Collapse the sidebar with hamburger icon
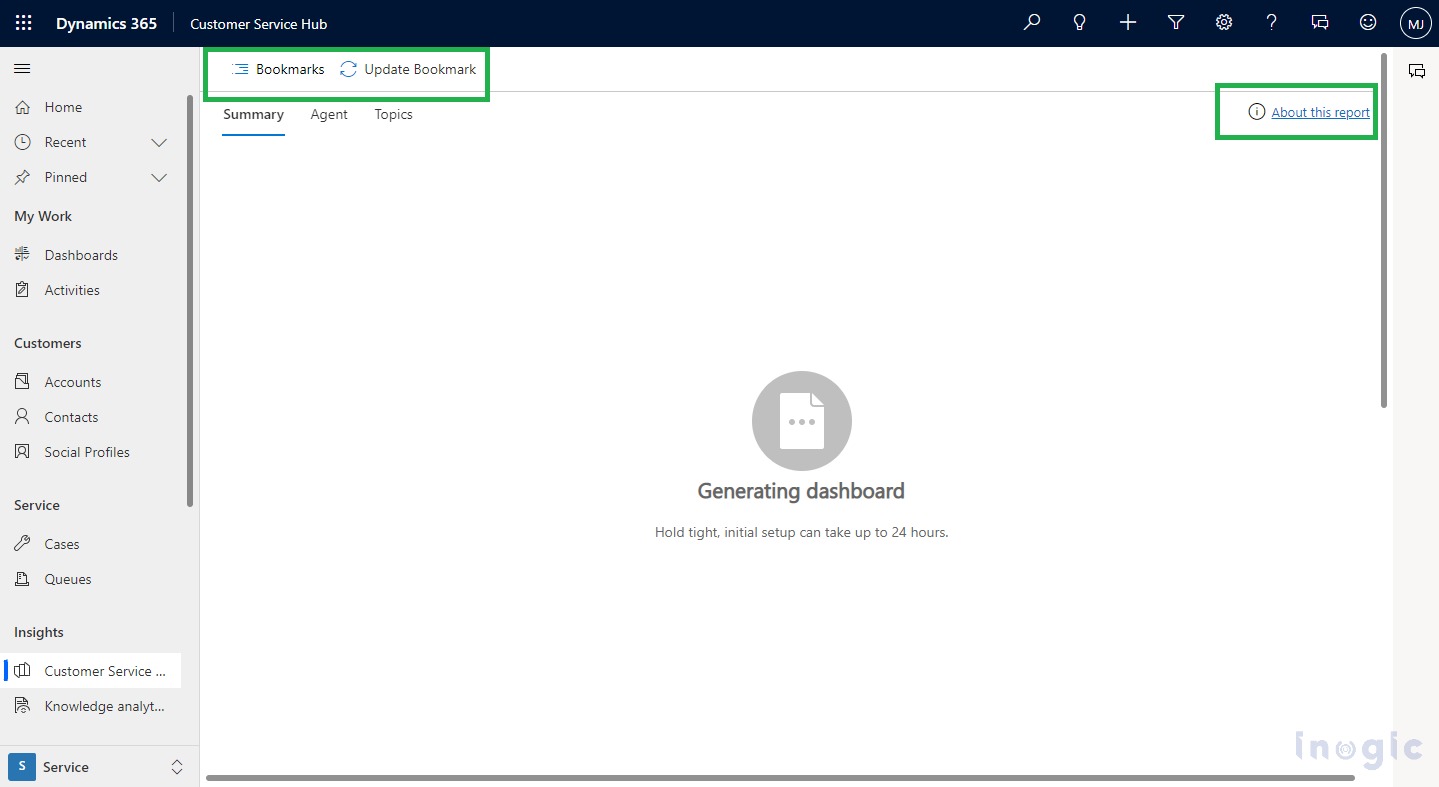Screen dimensions: 1439x787 (x=22, y=69)
